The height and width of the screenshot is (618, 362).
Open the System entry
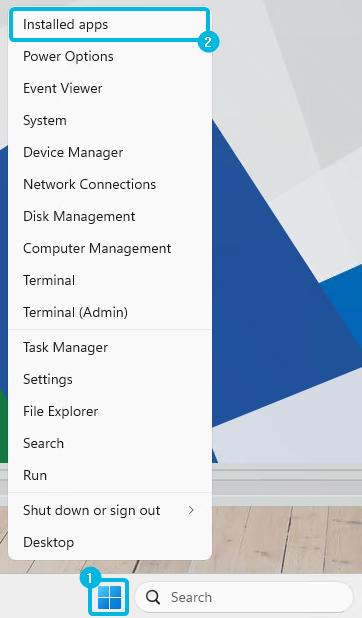tap(109, 120)
